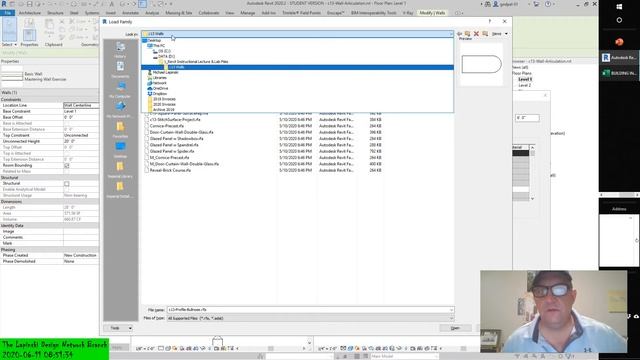Screen dimensions: 640x360
Task: Click the Up One Level folder icon
Action: pos(468,33)
